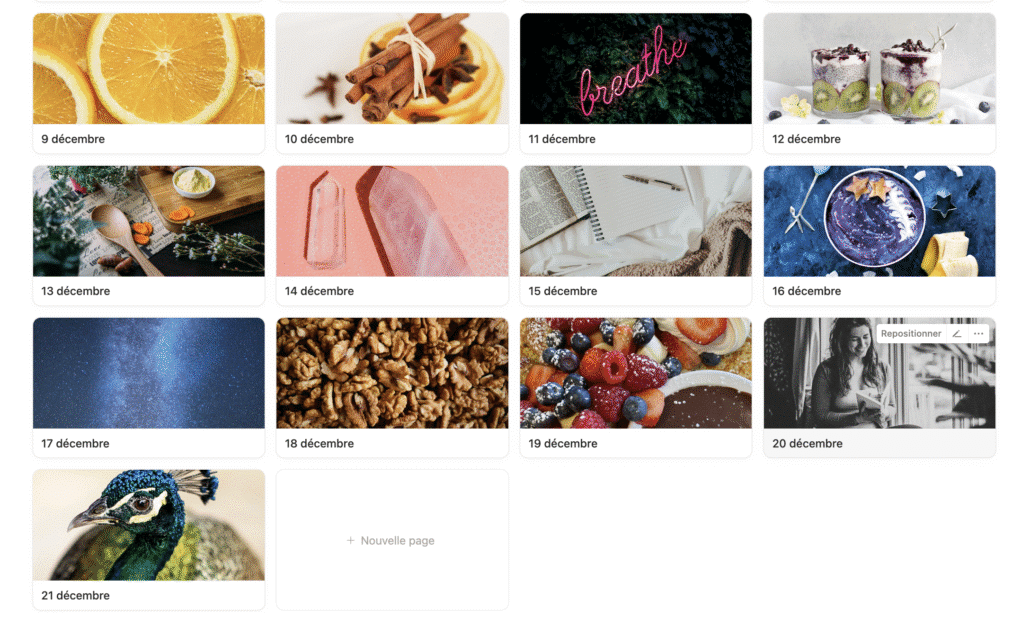The width and height of the screenshot is (1030, 626).
Task: Click the pencil edit icon on the 20 décembre card
Action: pyautogui.click(x=956, y=334)
